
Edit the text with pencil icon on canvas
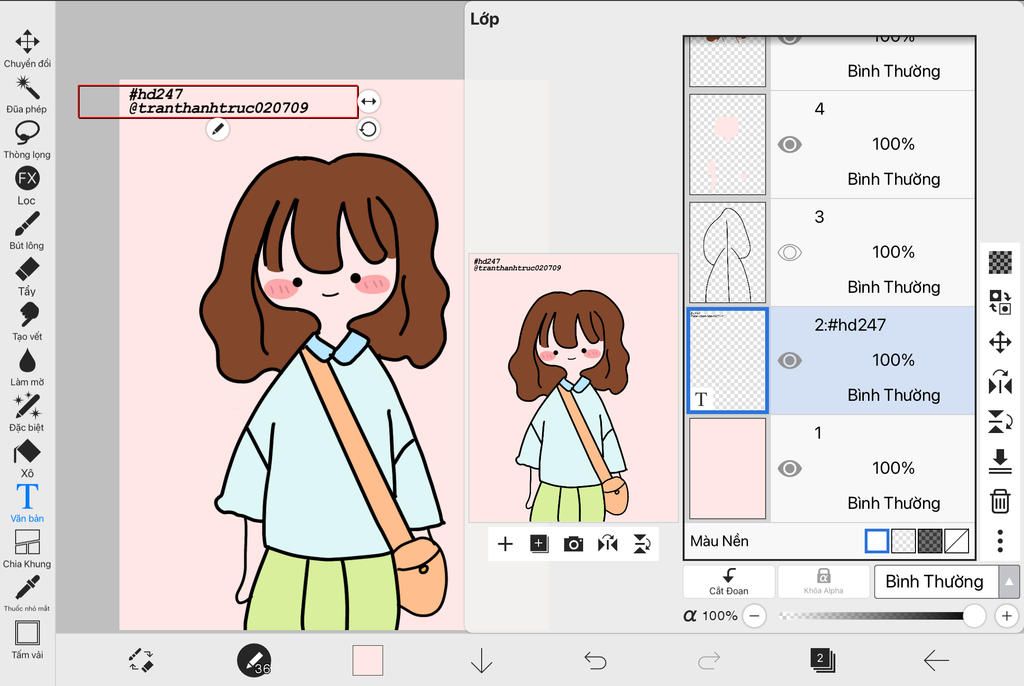coord(218,129)
